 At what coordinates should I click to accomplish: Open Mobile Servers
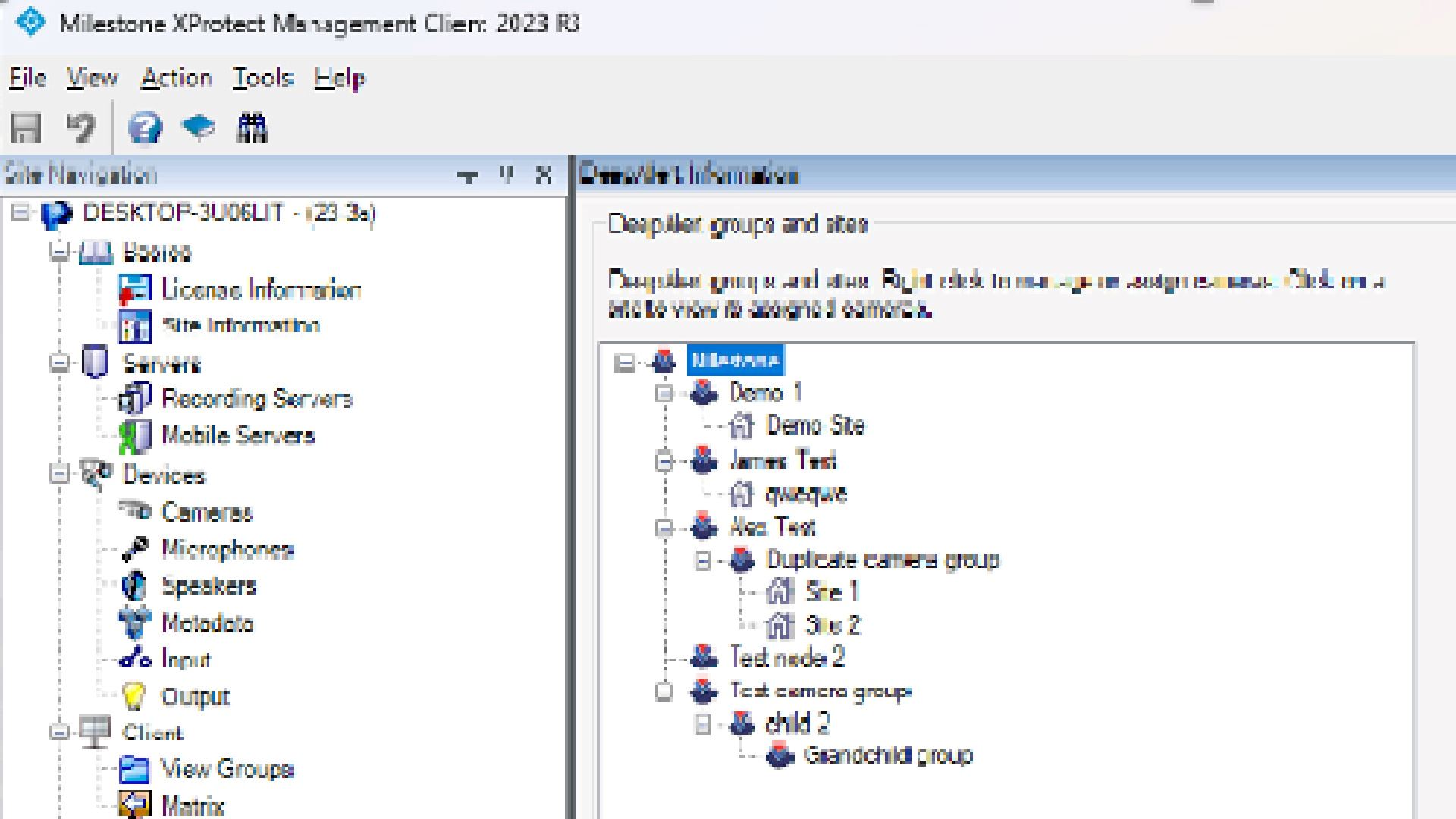click(x=238, y=435)
